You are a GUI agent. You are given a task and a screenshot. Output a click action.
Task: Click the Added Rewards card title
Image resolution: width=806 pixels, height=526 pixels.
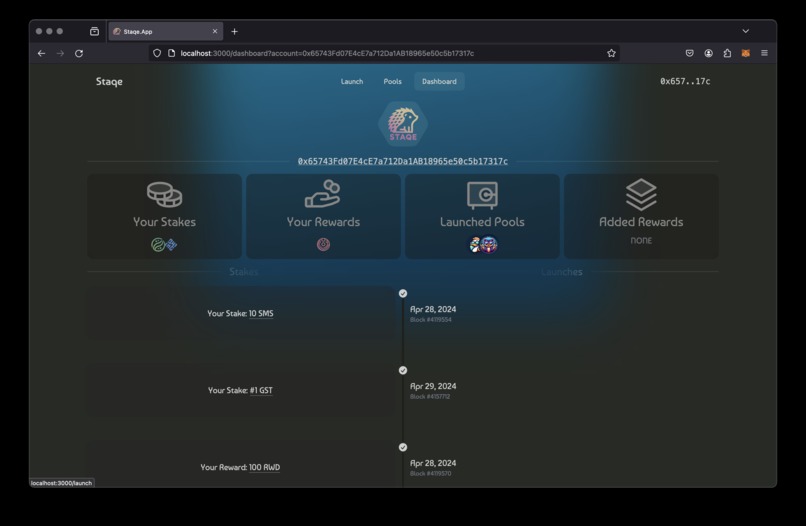click(641, 222)
